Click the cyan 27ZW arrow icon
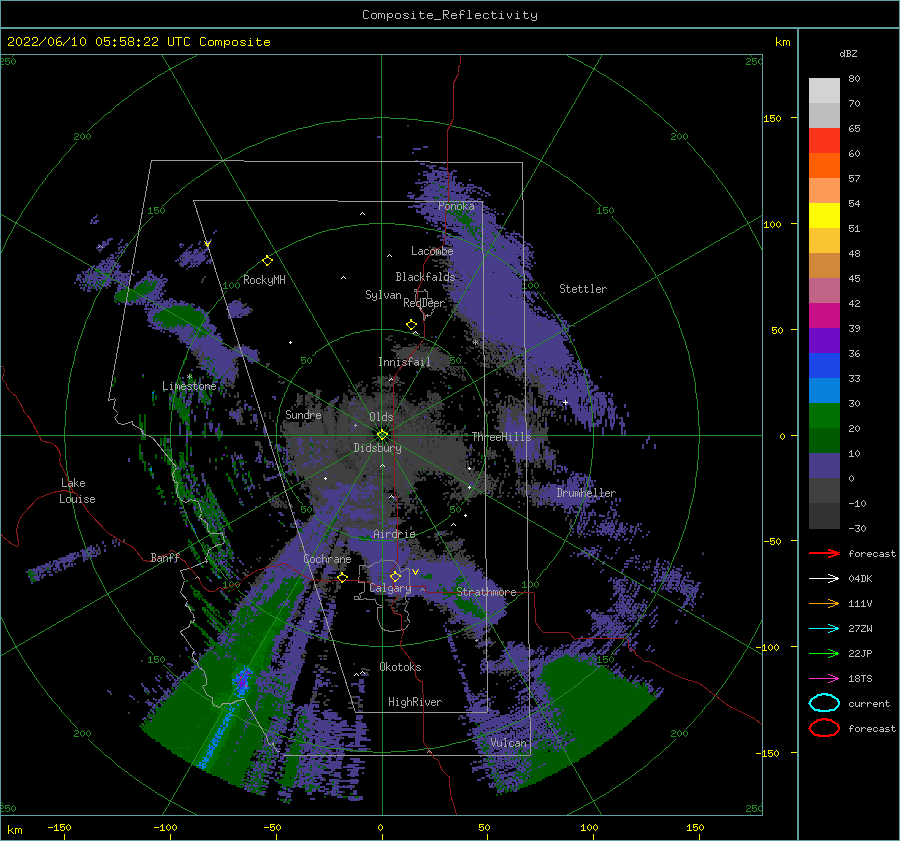The height and width of the screenshot is (841, 900). (x=824, y=629)
